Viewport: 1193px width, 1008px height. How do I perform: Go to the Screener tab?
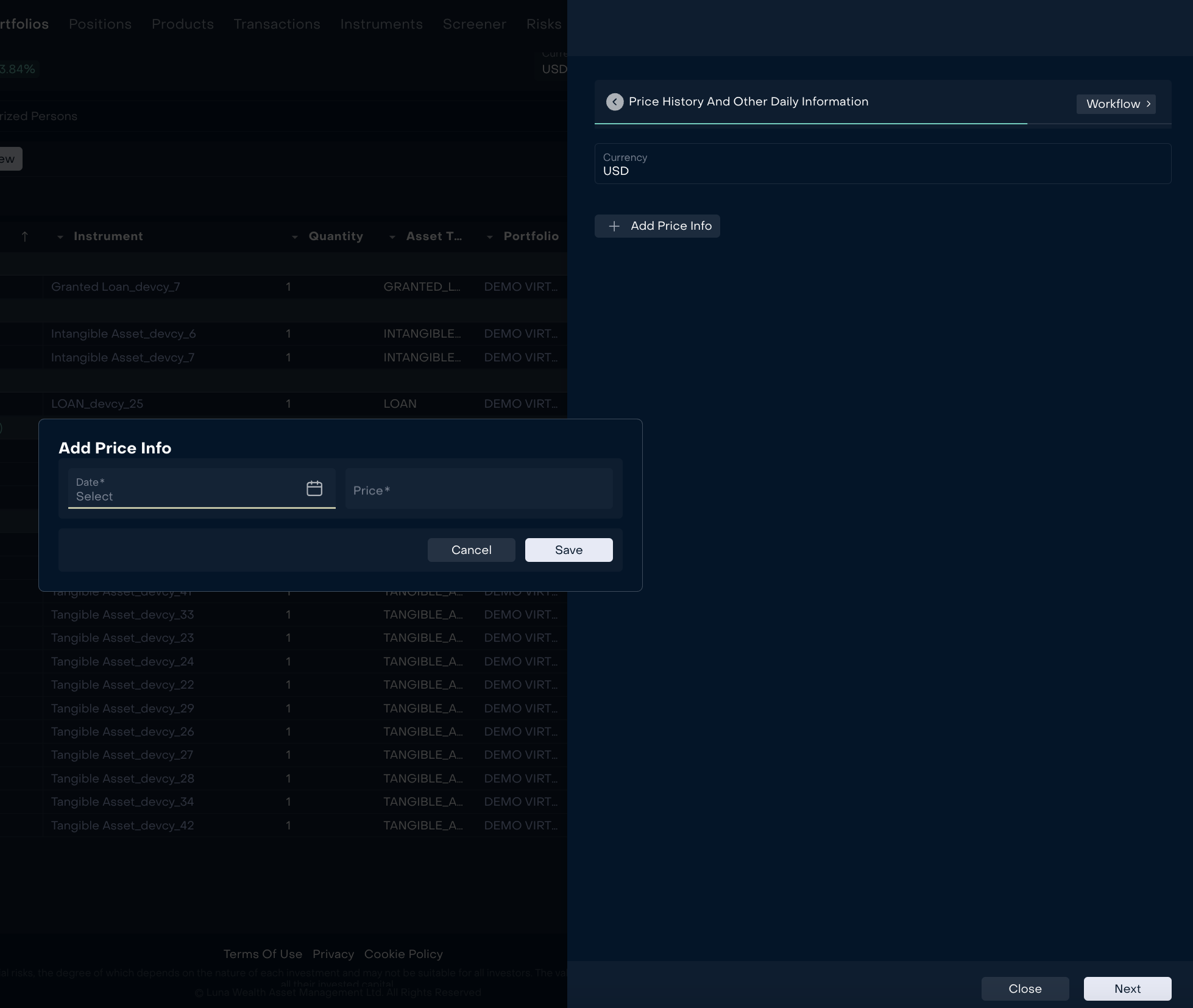474,24
